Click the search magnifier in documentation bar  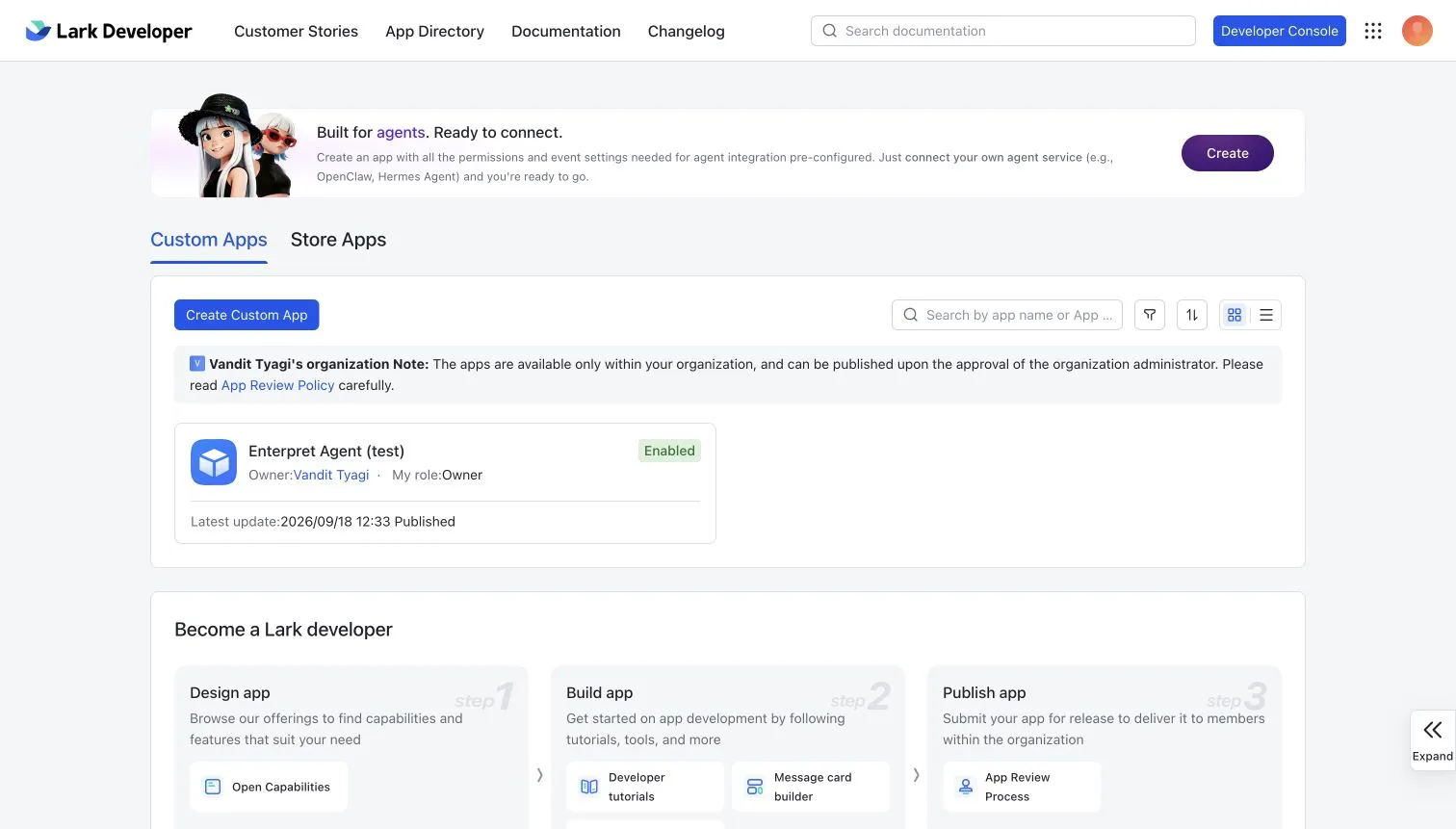click(829, 31)
